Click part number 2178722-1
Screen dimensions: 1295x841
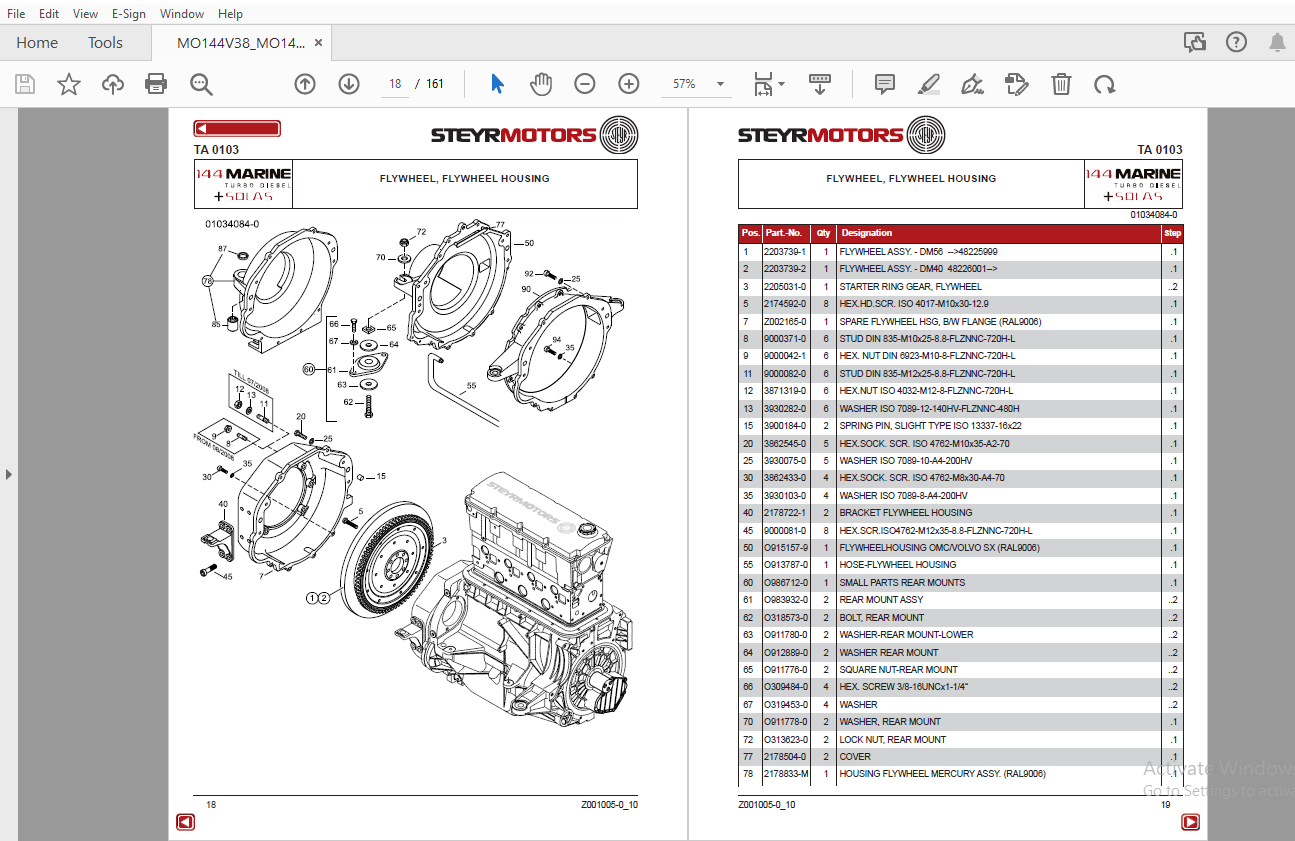pyautogui.click(x=785, y=513)
